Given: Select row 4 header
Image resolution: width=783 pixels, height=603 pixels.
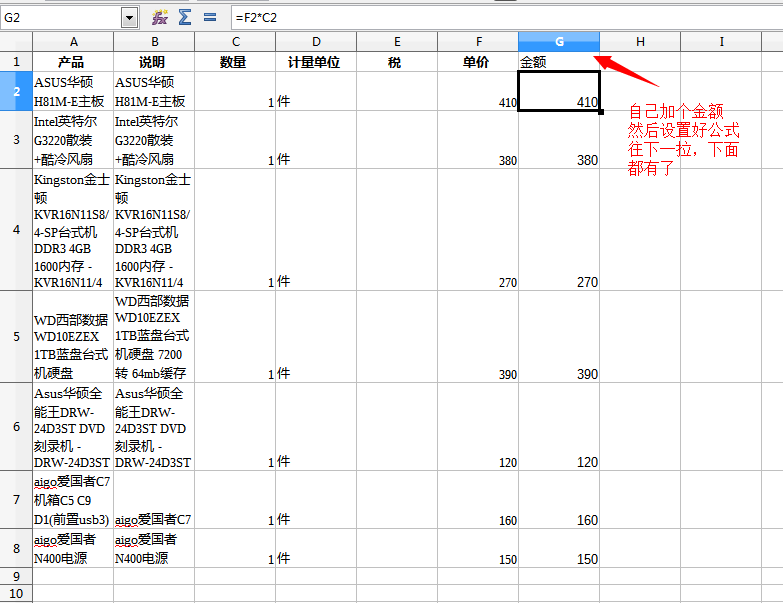Looking at the screenshot, I should 16,230.
